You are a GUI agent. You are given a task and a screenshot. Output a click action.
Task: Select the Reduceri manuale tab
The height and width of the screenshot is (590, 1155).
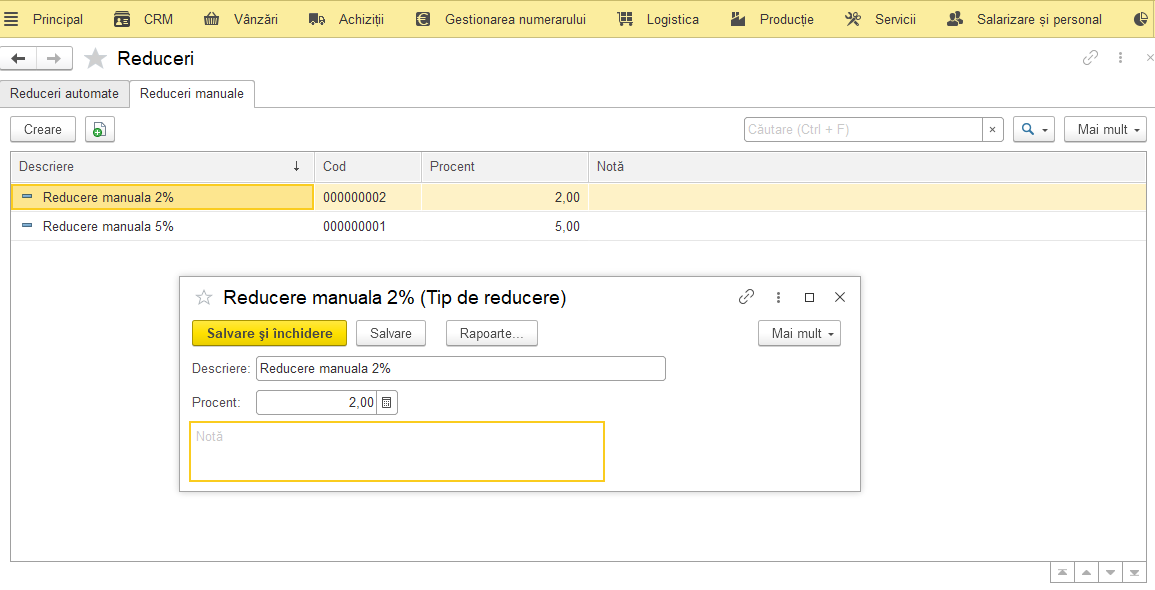click(192, 94)
